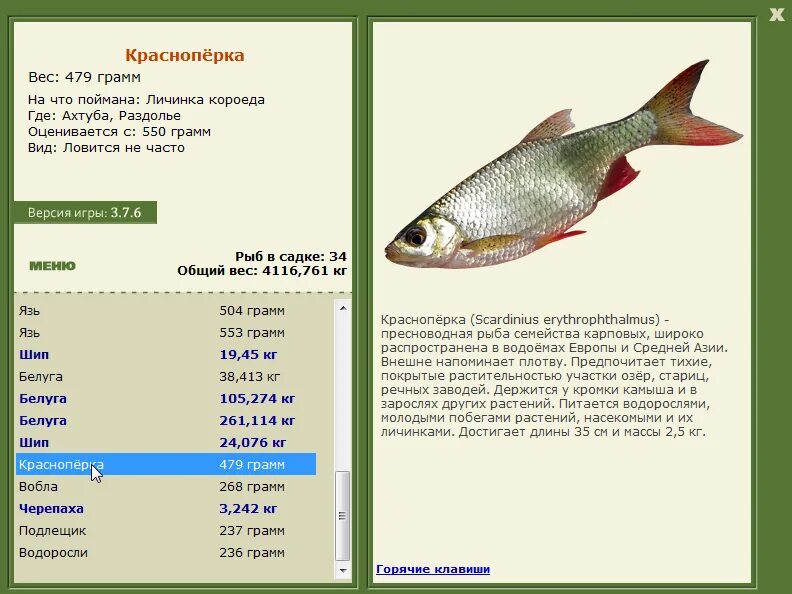Screen dimensions: 792x594
Task: Select the Подлещик 237 грамм row
Action: pyautogui.click(x=166, y=531)
